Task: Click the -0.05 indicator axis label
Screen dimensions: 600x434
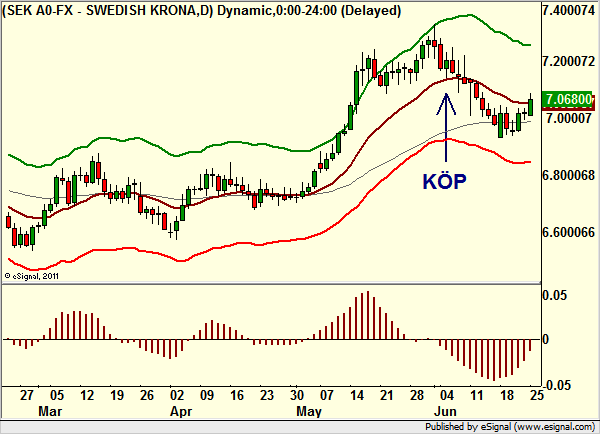Action: pyautogui.click(x=555, y=385)
